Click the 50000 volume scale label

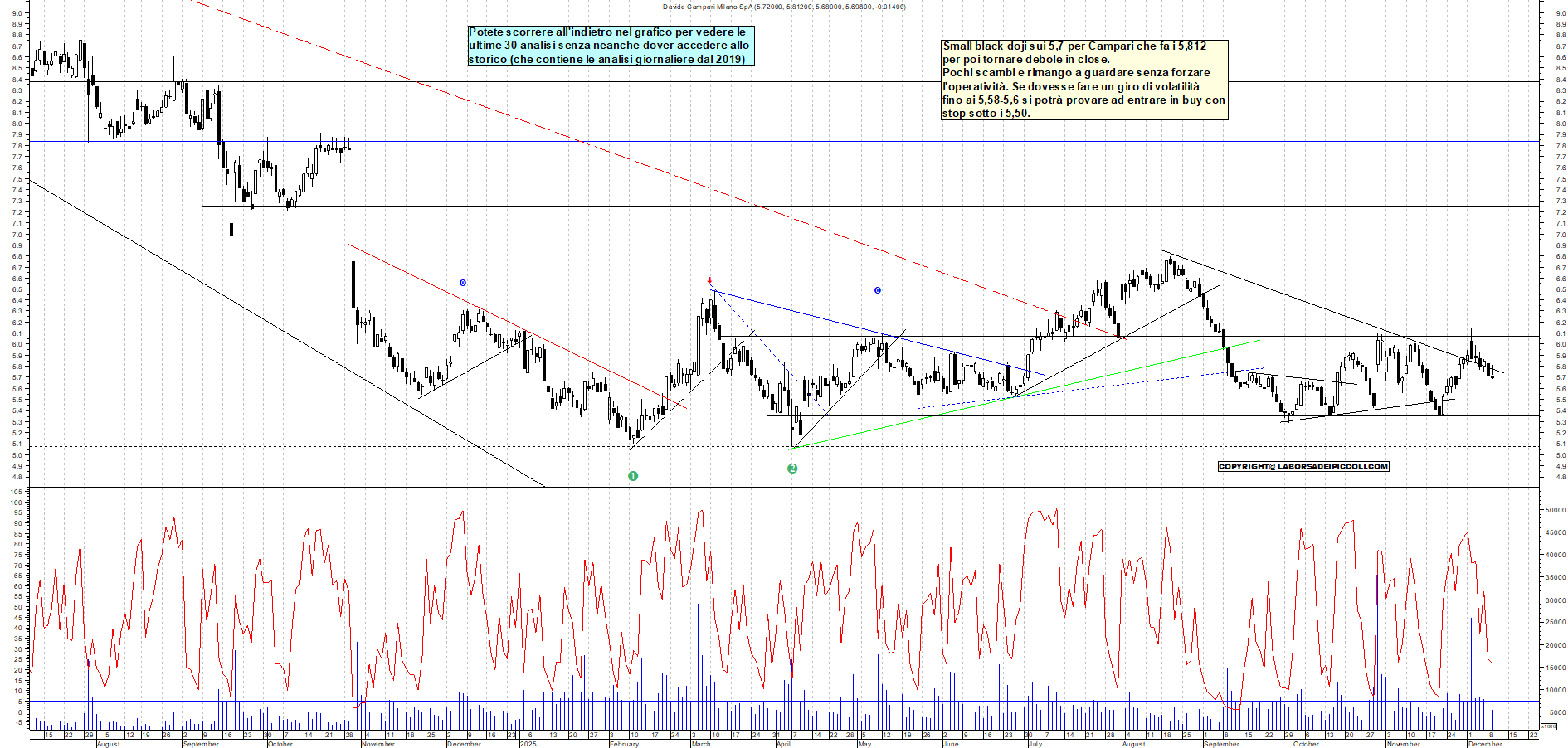1554,511
